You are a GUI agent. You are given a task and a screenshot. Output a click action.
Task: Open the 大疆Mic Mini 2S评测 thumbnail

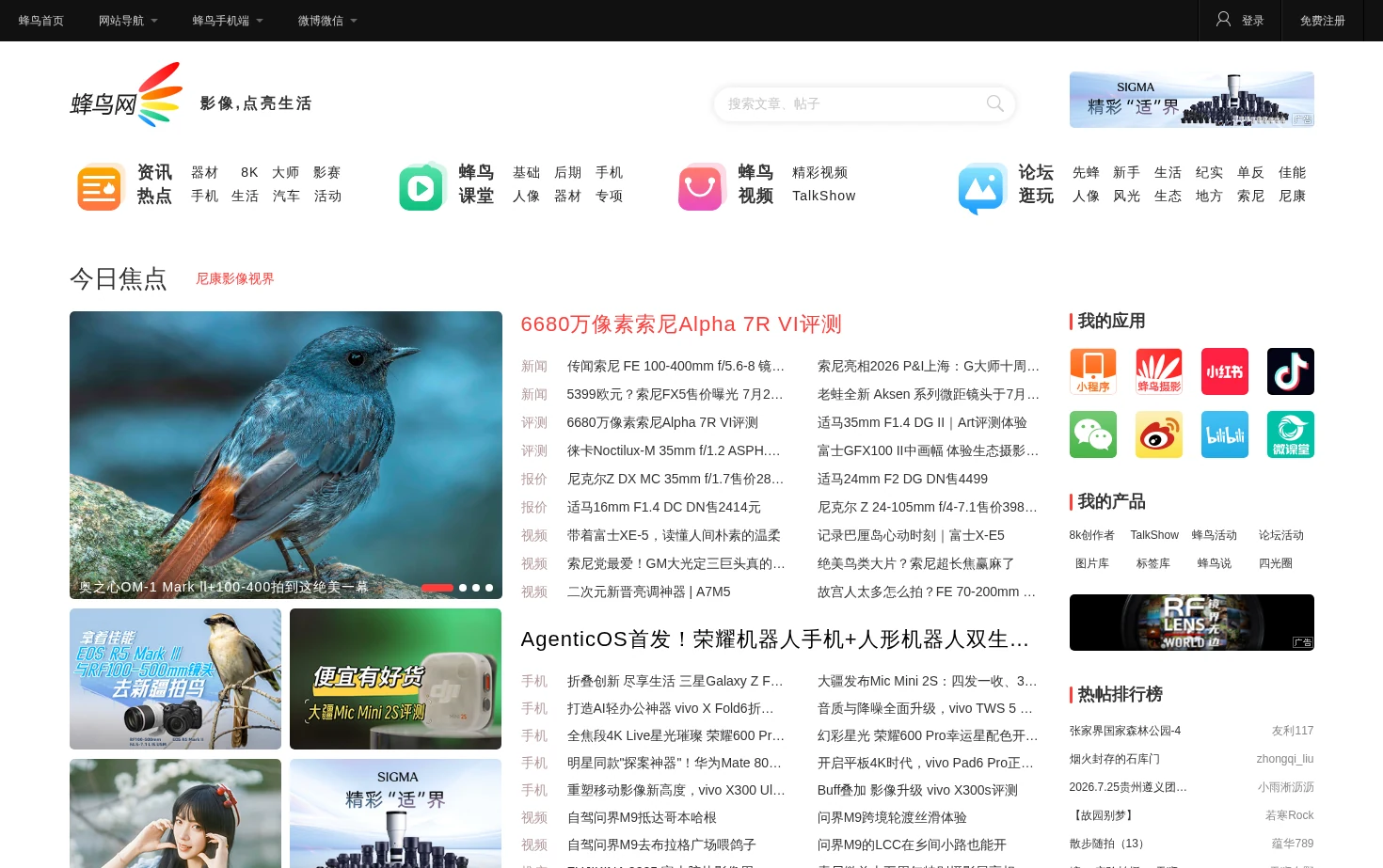395,679
